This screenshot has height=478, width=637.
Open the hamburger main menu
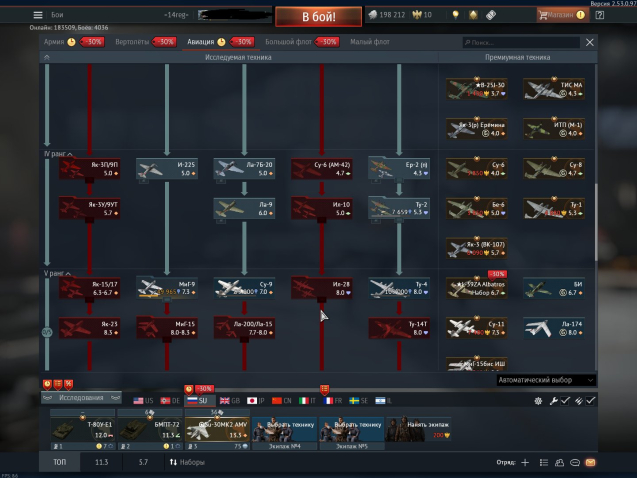pos(38,15)
